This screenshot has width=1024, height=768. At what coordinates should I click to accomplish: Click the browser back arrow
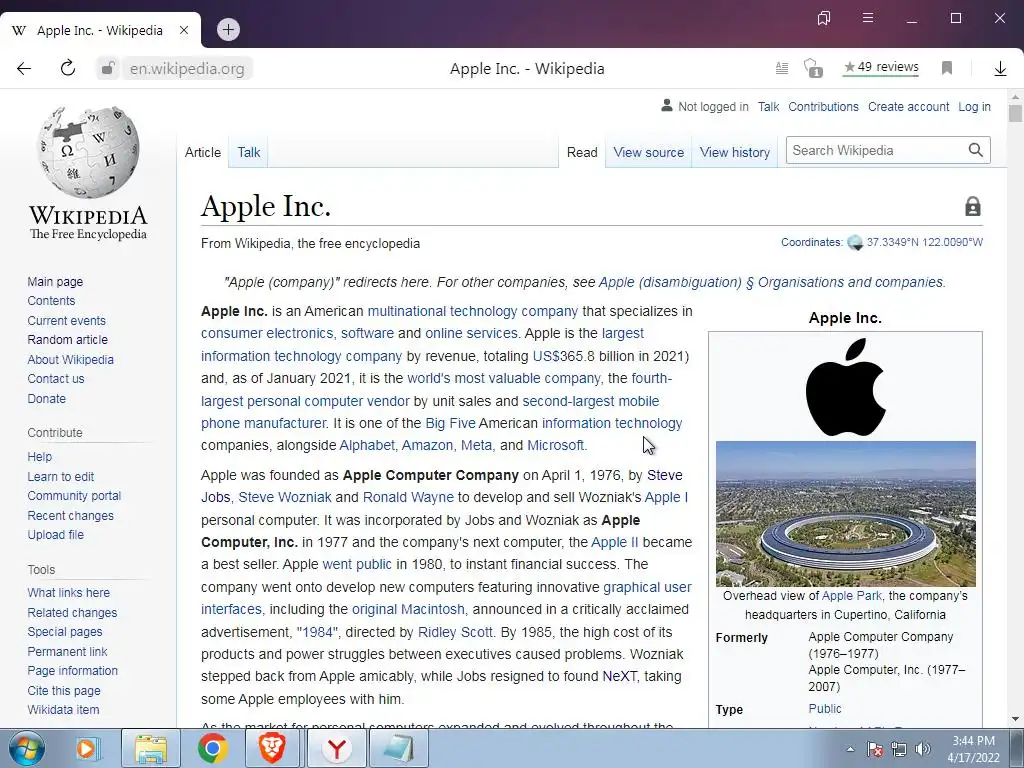click(x=24, y=69)
